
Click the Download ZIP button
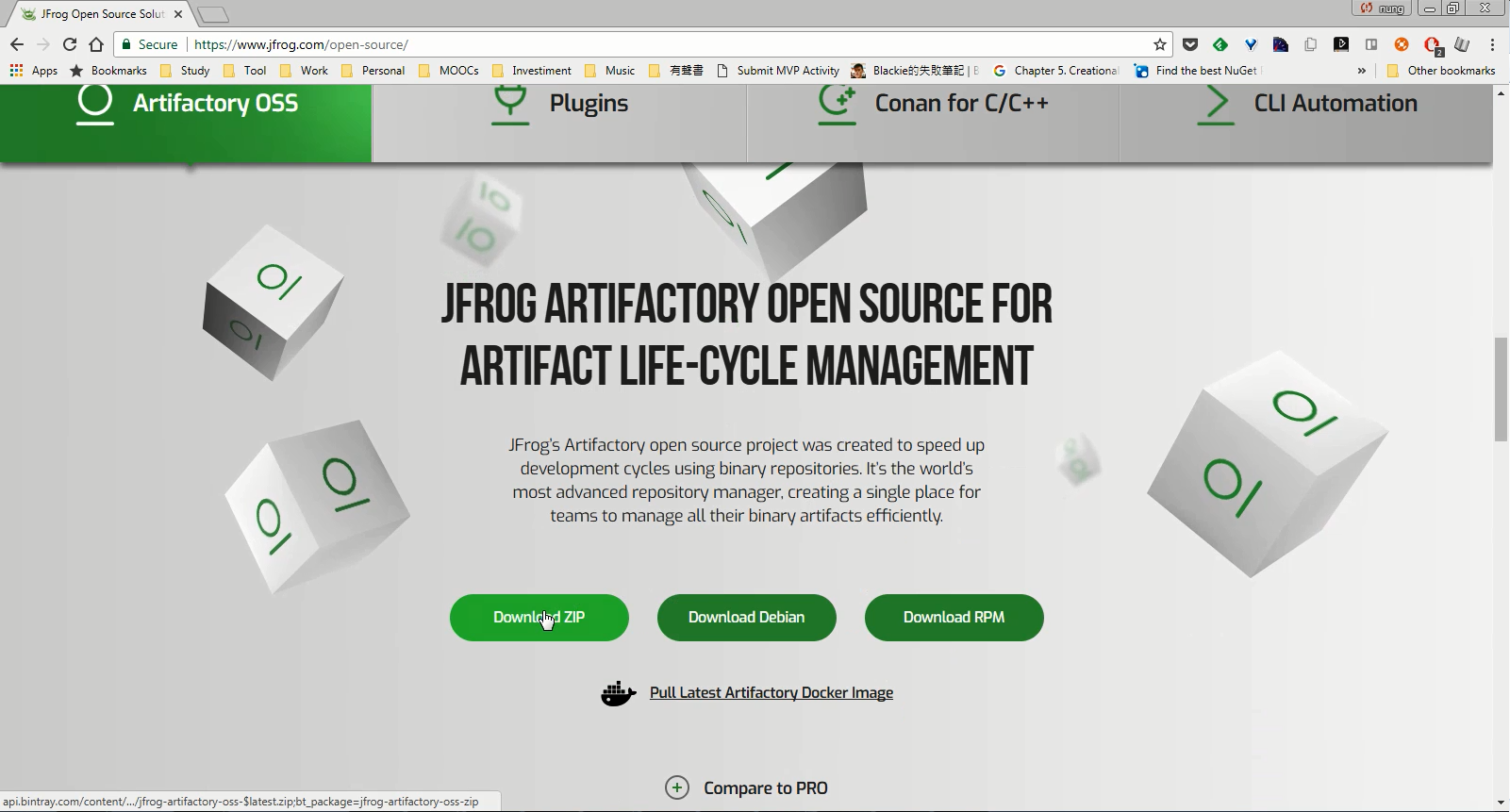pyautogui.click(x=539, y=618)
